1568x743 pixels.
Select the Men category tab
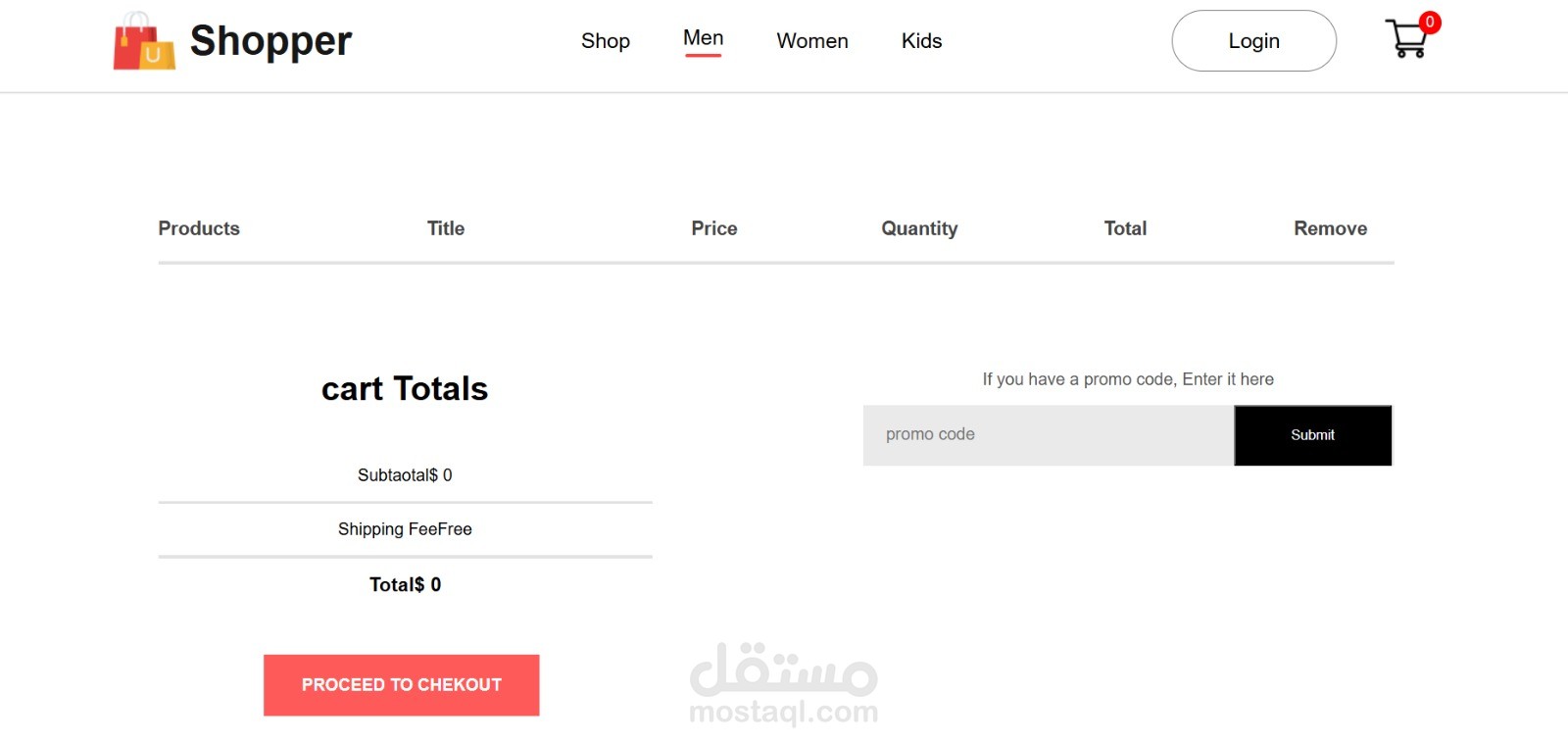coord(703,38)
